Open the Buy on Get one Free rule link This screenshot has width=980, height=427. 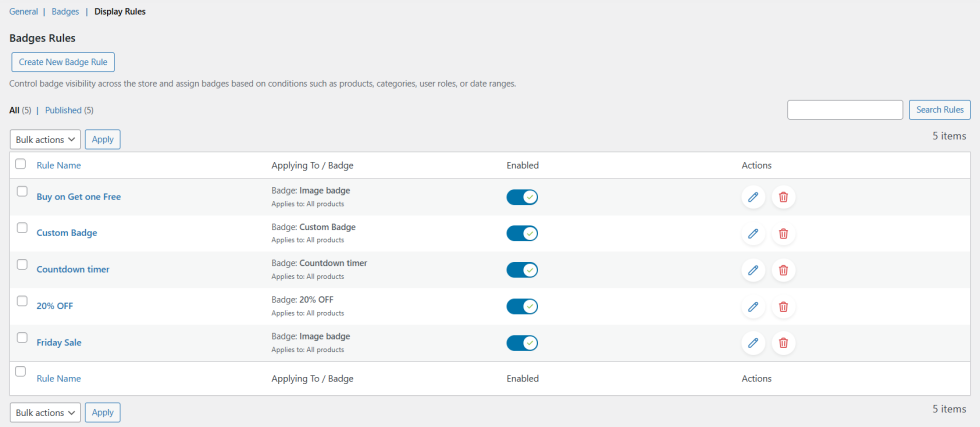tap(79, 197)
